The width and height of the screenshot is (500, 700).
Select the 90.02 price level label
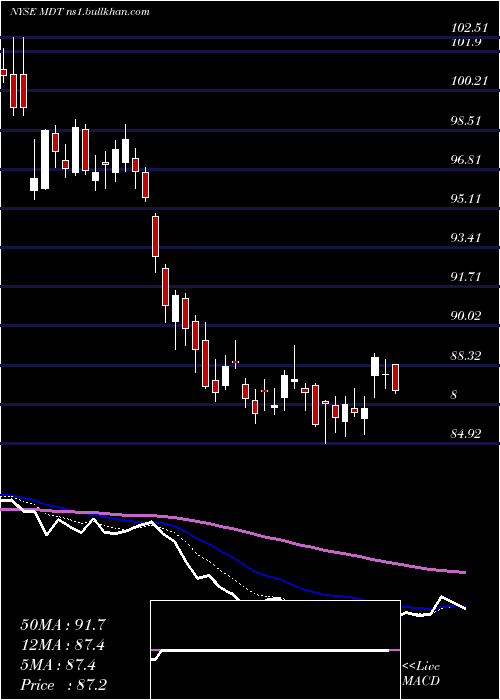click(468, 316)
